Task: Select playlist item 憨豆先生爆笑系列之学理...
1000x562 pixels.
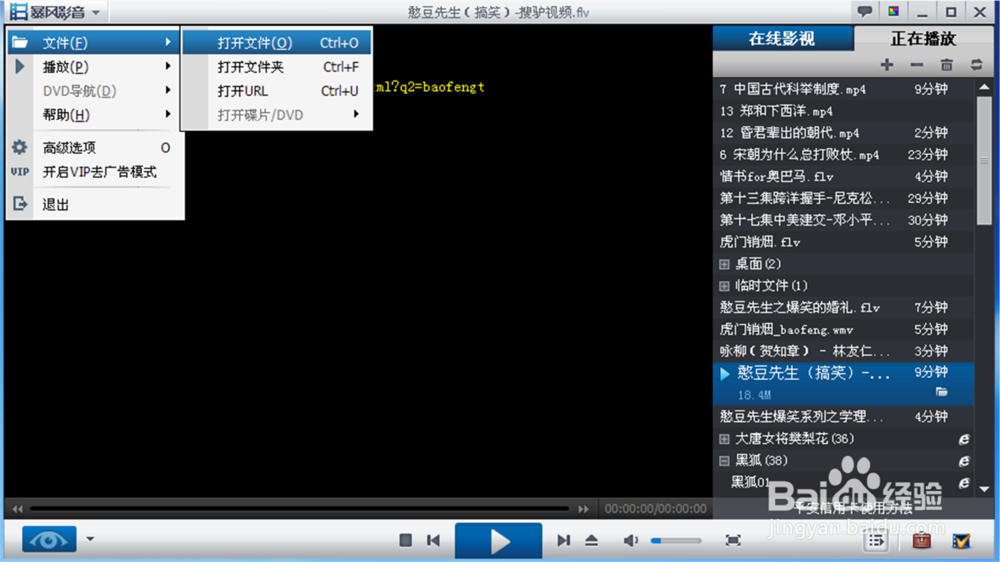Action: (x=844, y=417)
